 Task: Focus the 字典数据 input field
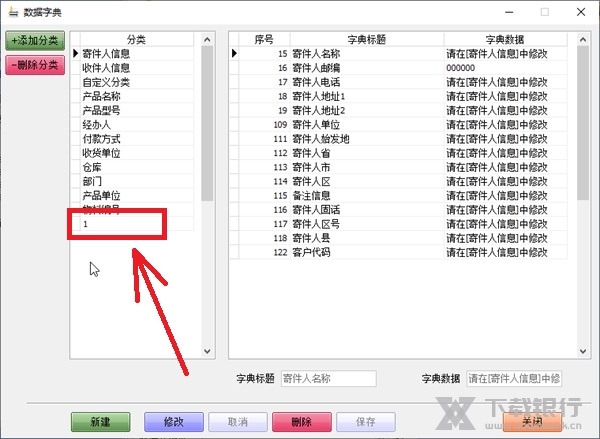click(x=514, y=379)
